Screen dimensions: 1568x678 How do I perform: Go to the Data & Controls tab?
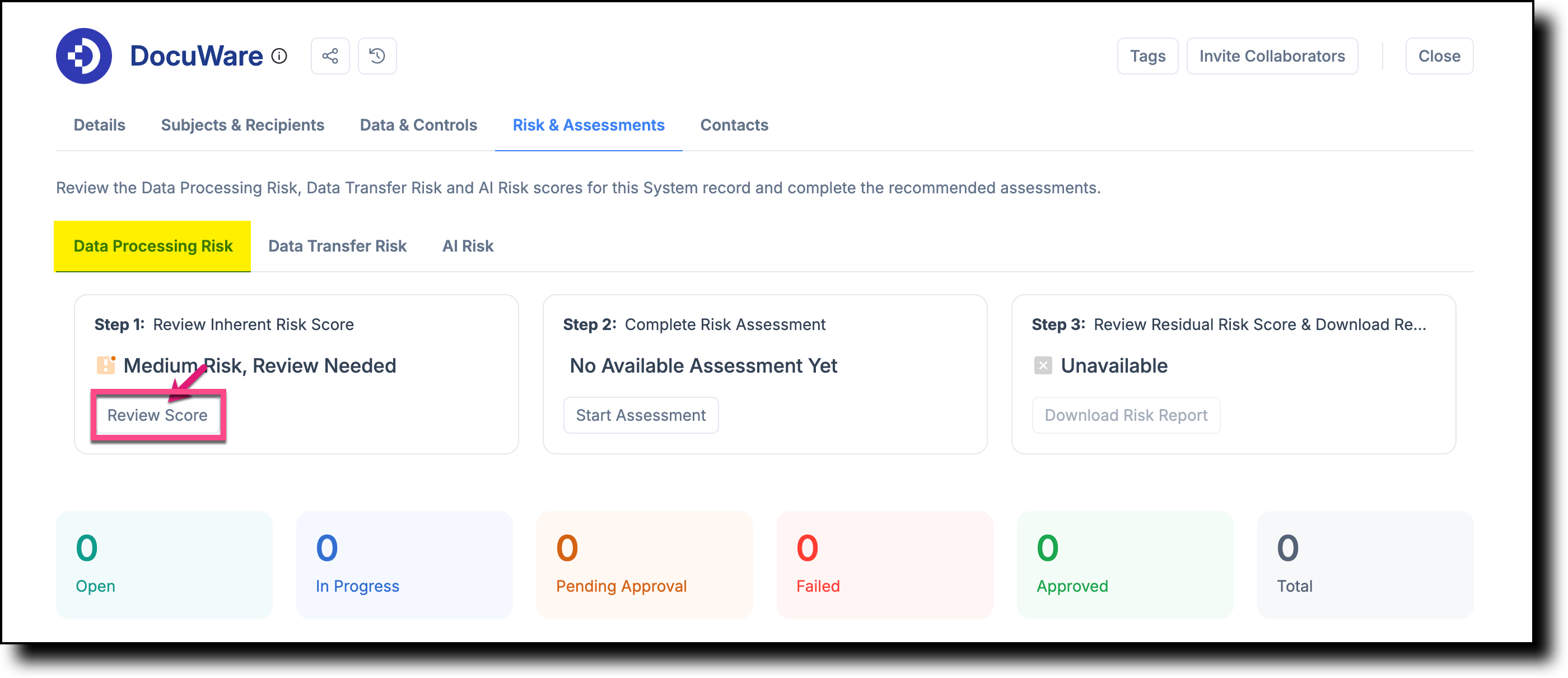click(418, 125)
